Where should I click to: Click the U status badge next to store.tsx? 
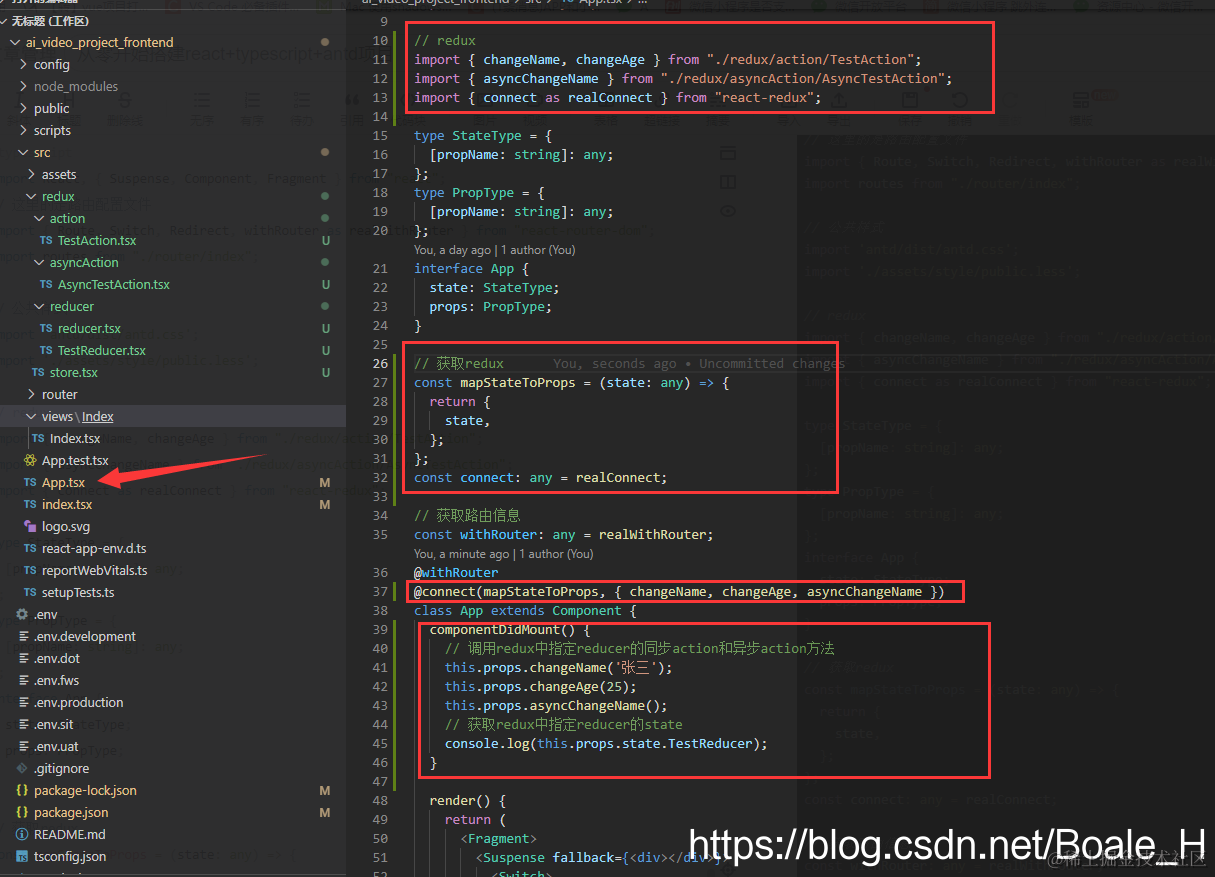pos(325,373)
